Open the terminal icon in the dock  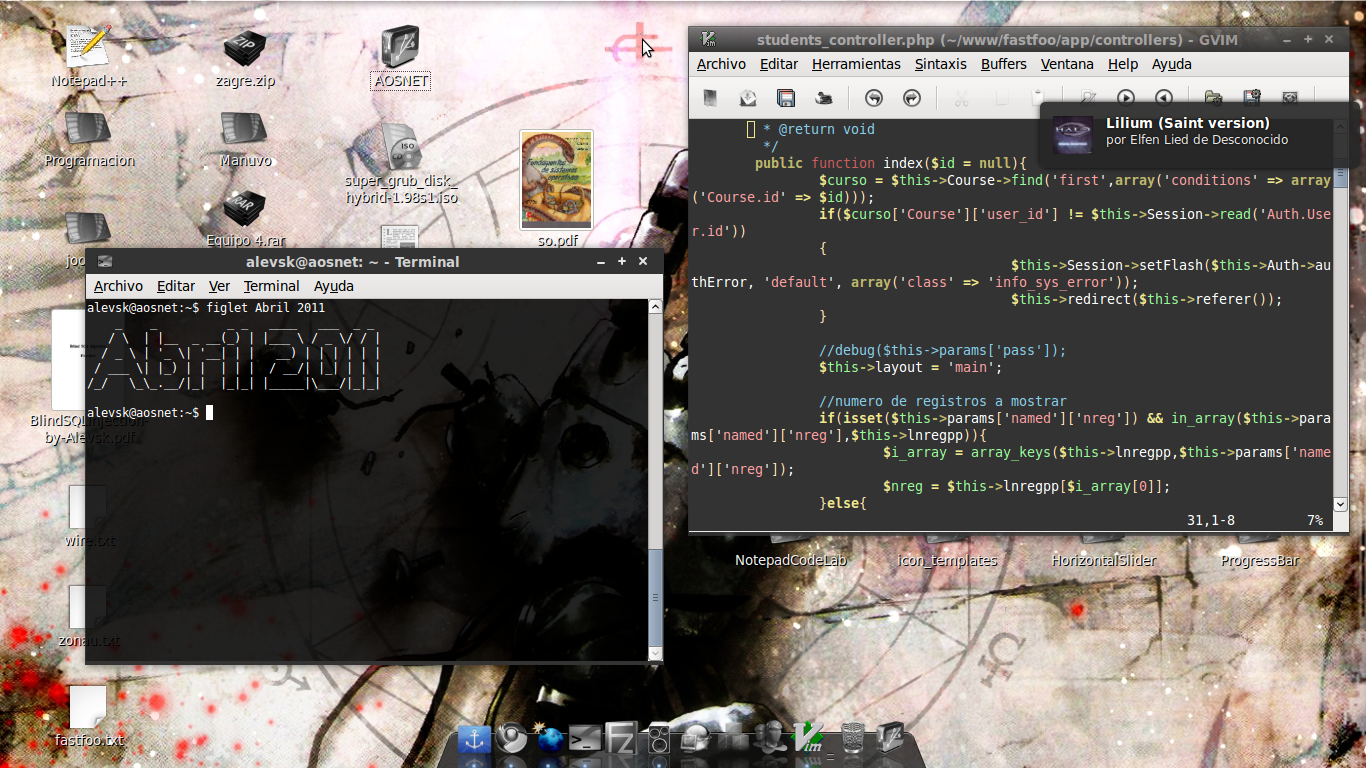point(584,739)
